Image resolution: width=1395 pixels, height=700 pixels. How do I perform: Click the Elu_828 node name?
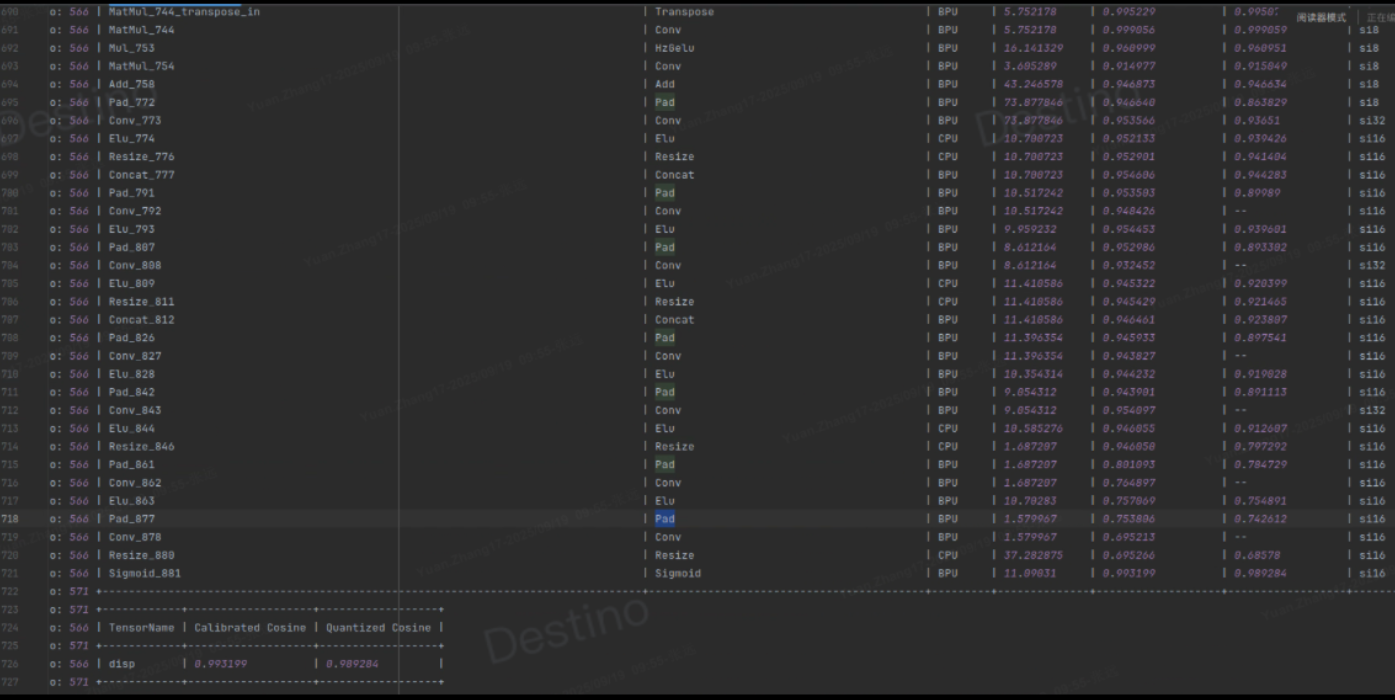[132, 374]
